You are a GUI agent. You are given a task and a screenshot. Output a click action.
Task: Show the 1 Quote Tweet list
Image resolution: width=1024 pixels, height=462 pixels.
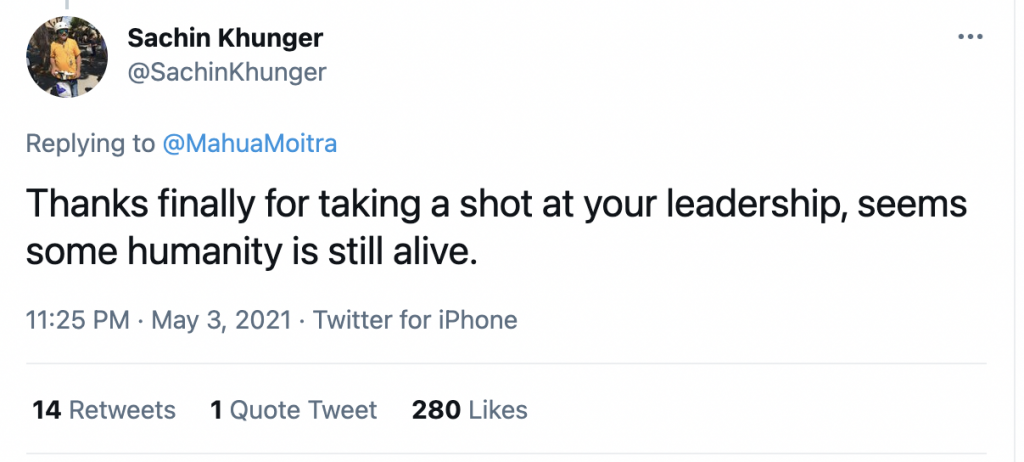point(293,410)
